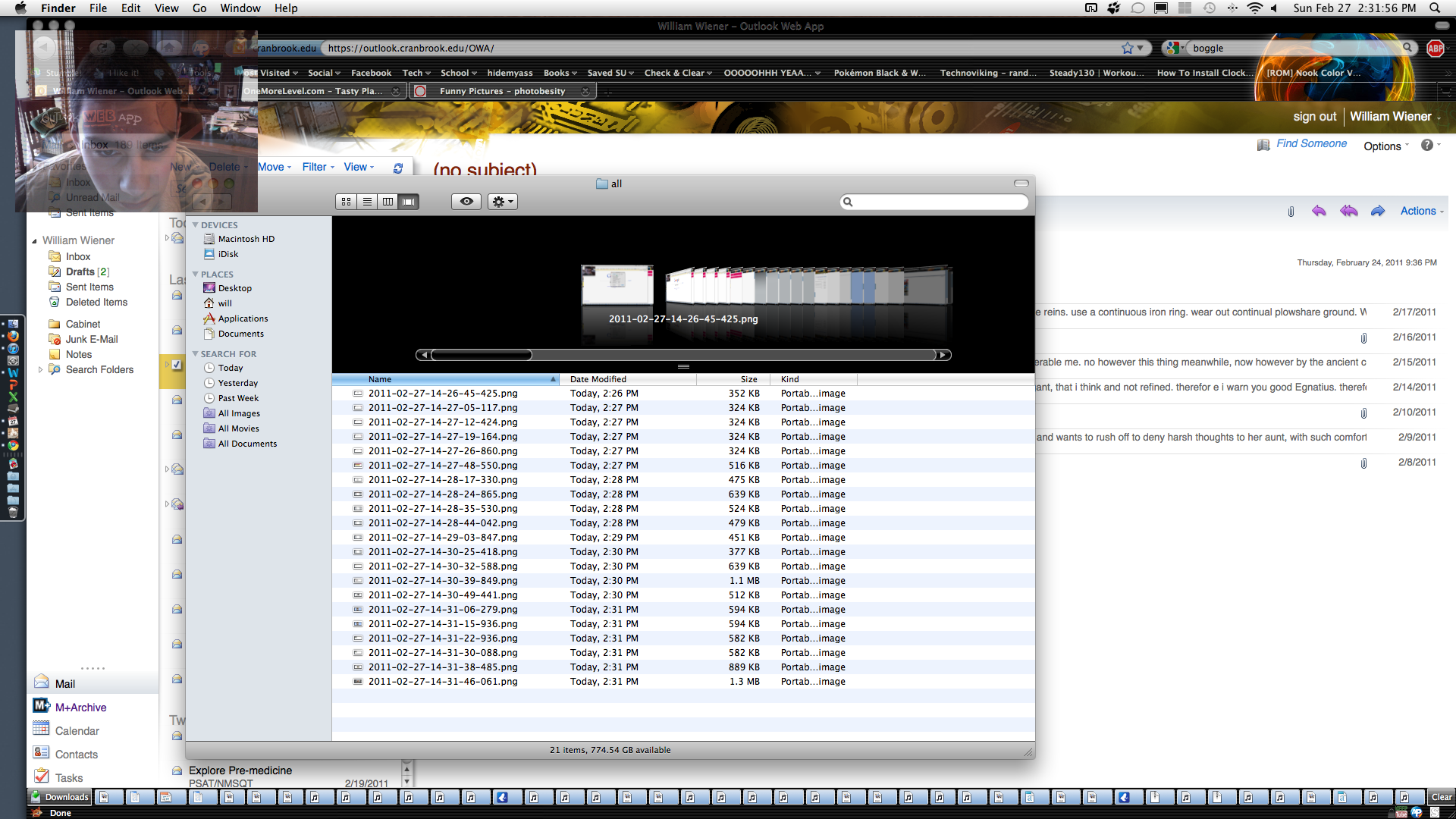This screenshot has width=1456, height=819.
Task: Click the Forward arrow in Outlook
Action: coord(1377,211)
